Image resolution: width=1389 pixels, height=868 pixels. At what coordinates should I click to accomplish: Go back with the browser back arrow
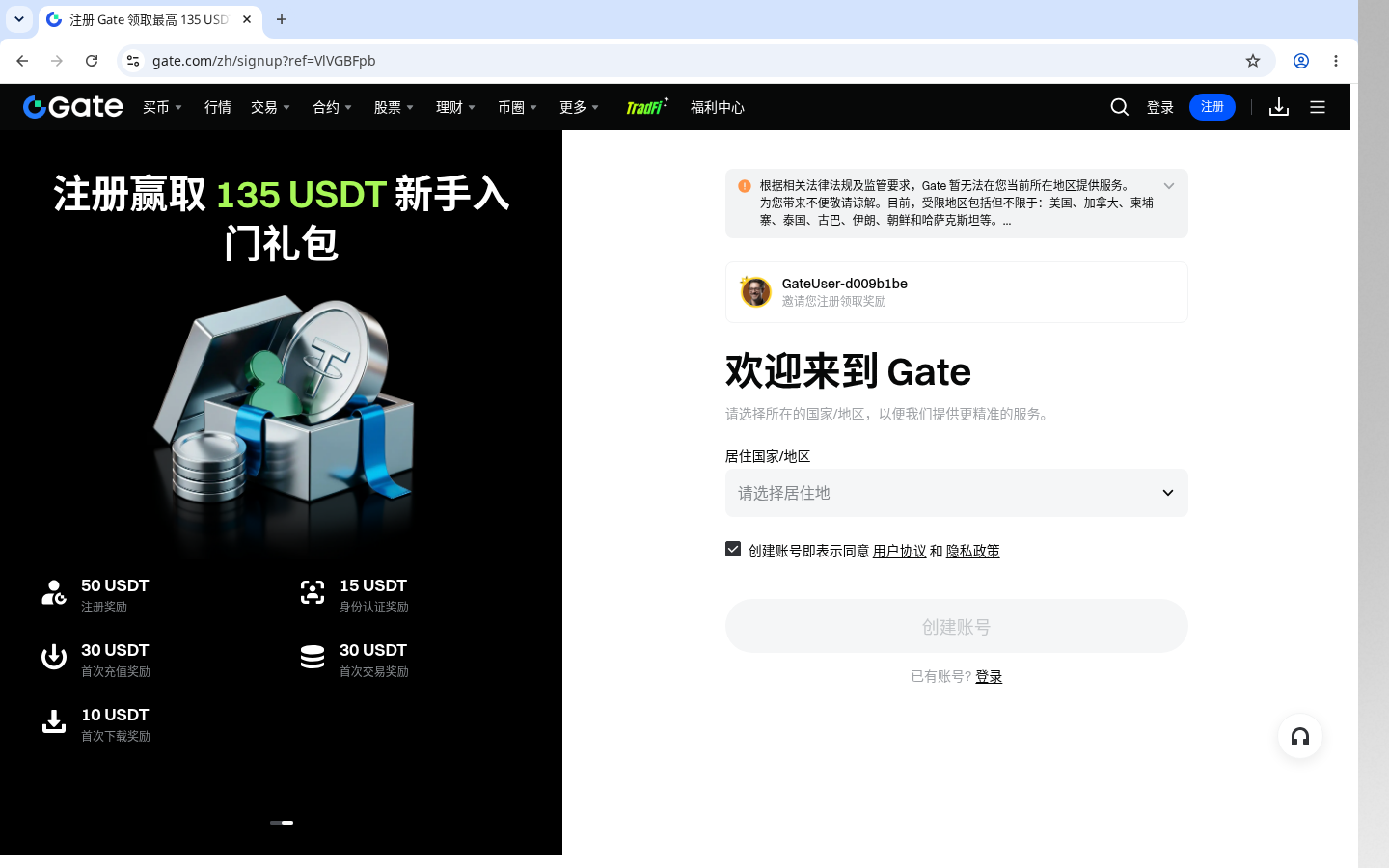pos(22,61)
